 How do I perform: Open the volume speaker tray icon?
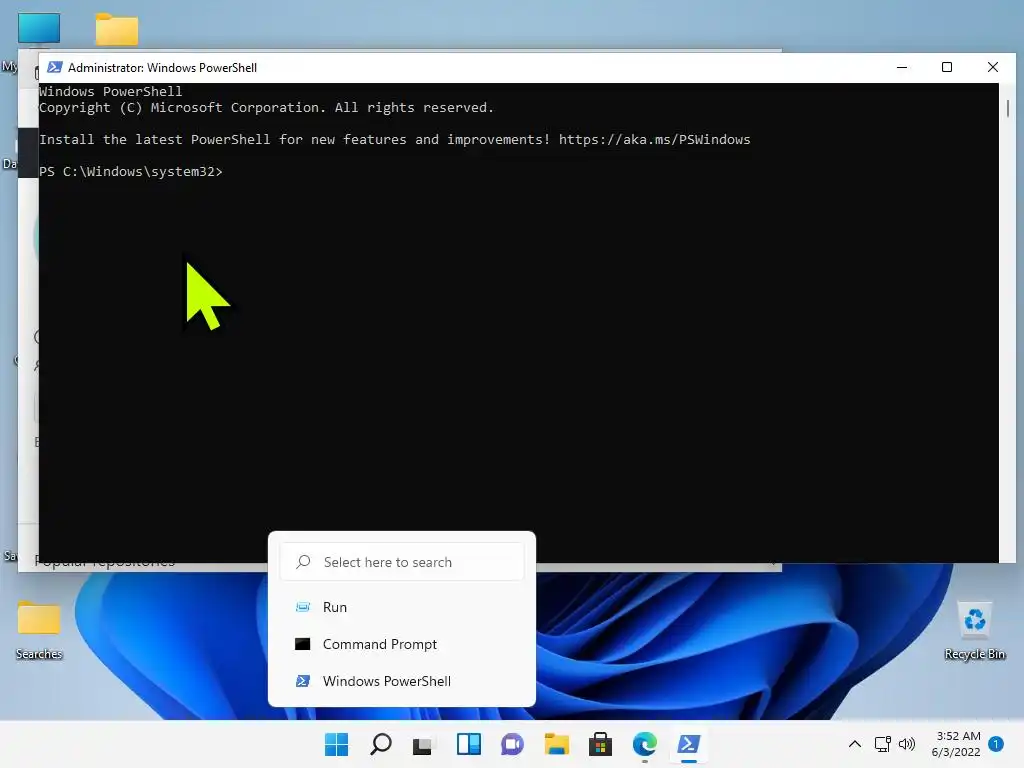(907, 744)
